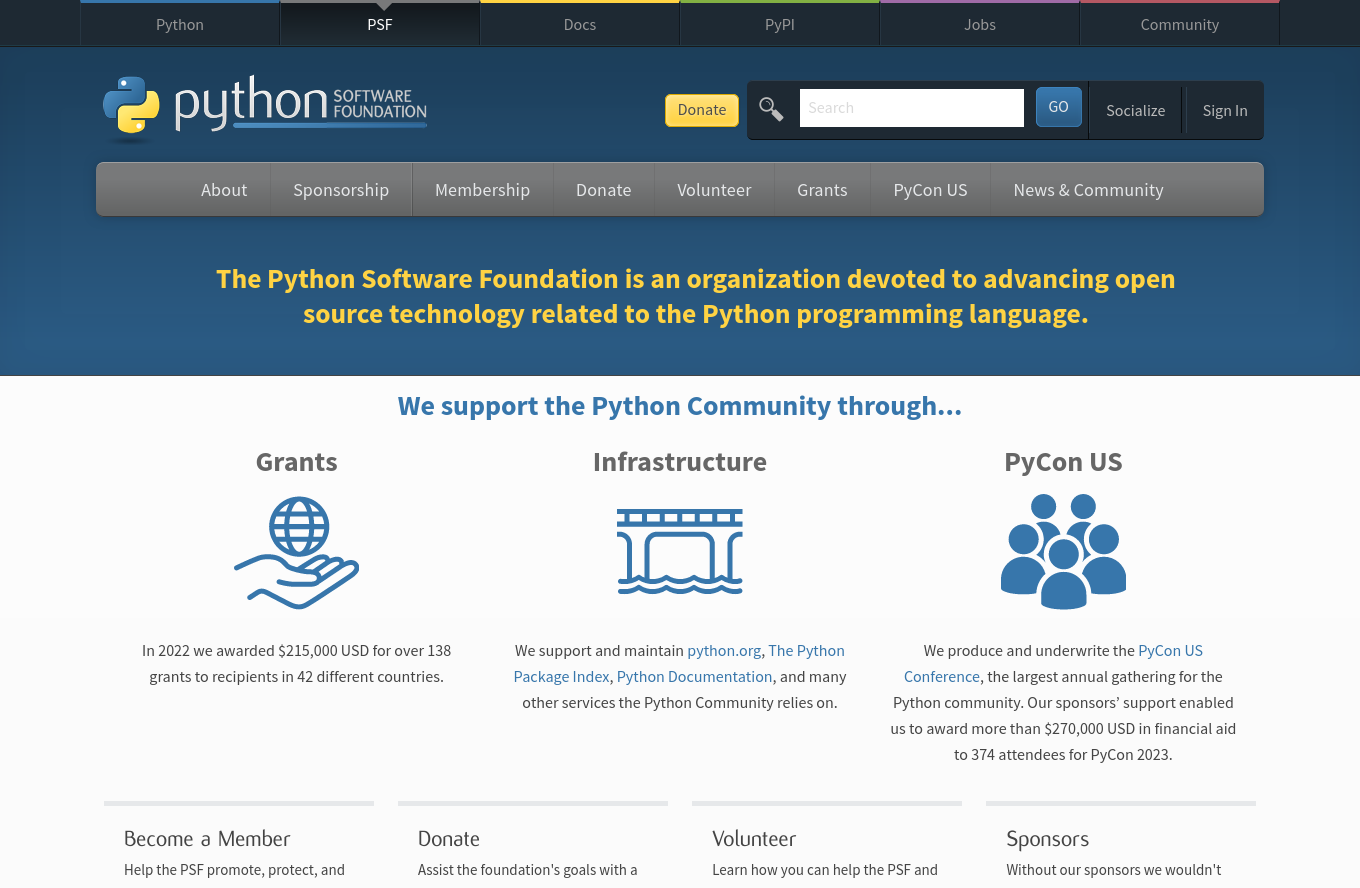This screenshot has height=888, width=1360.
Task: Click the Donate heading in bottom cards
Action: click(x=449, y=839)
